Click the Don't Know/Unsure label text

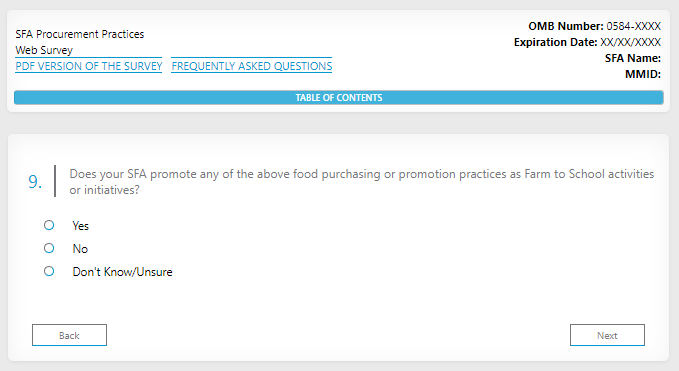tap(123, 272)
